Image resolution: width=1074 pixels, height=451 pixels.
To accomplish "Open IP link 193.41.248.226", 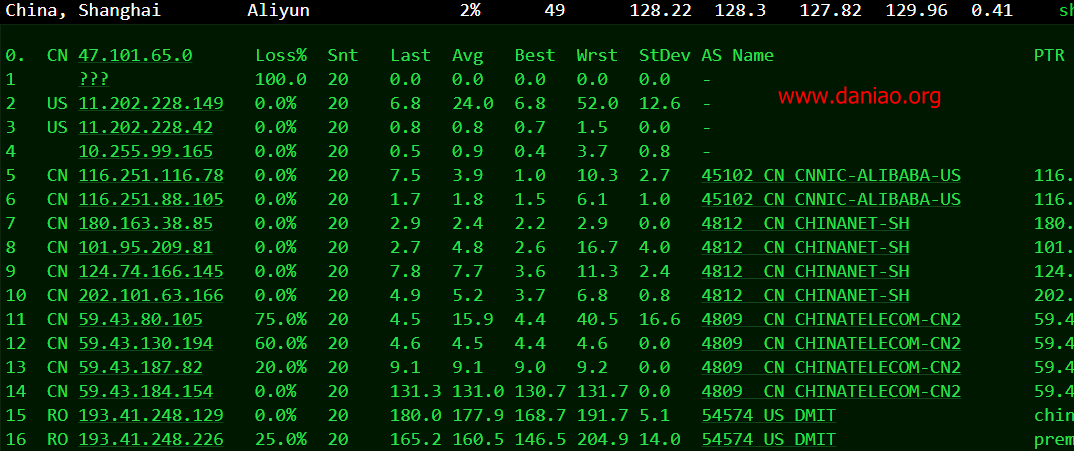I will 151,439.
